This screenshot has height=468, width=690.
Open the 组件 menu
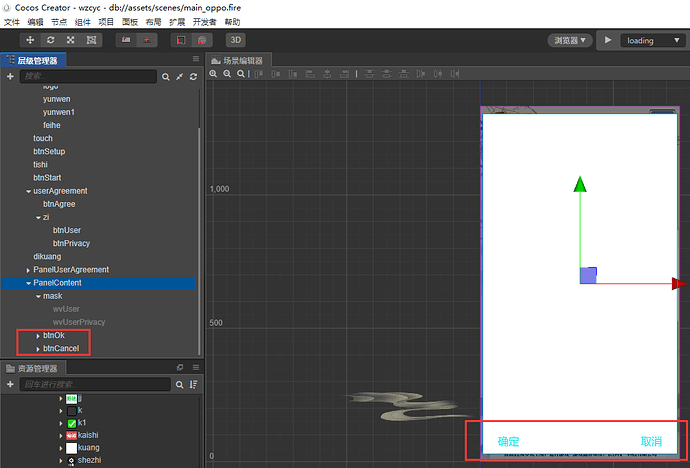tap(83, 22)
